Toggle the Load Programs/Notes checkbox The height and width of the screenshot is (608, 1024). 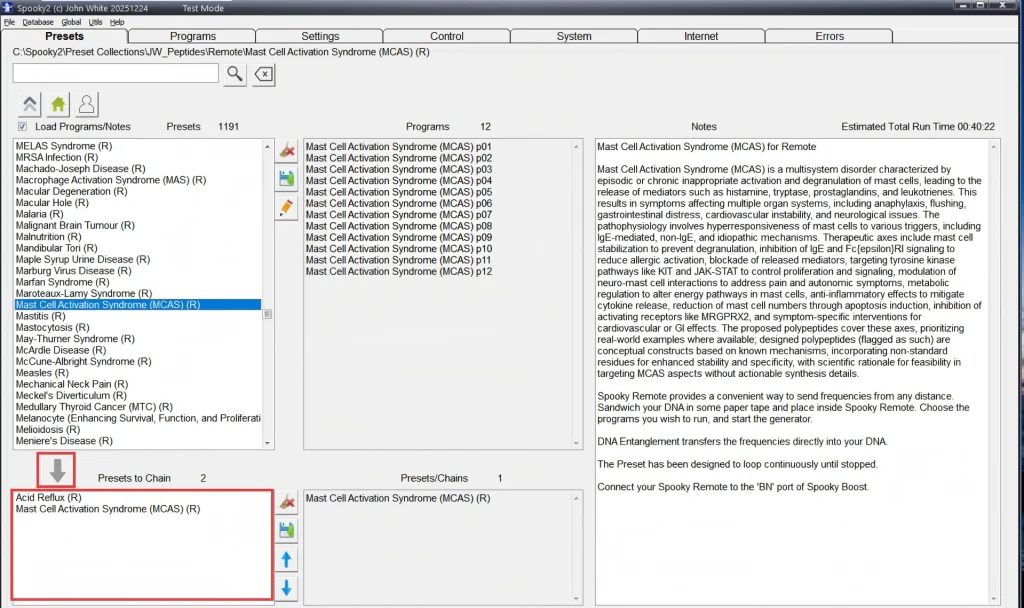[x=22, y=127]
